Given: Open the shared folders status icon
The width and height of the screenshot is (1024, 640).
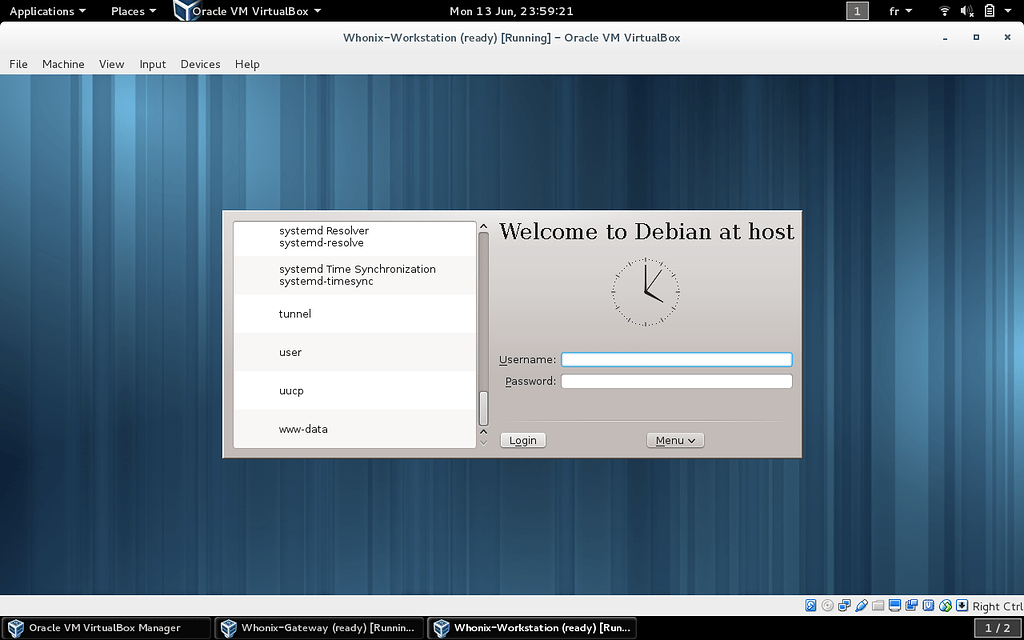Looking at the screenshot, I should pos(877,605).
